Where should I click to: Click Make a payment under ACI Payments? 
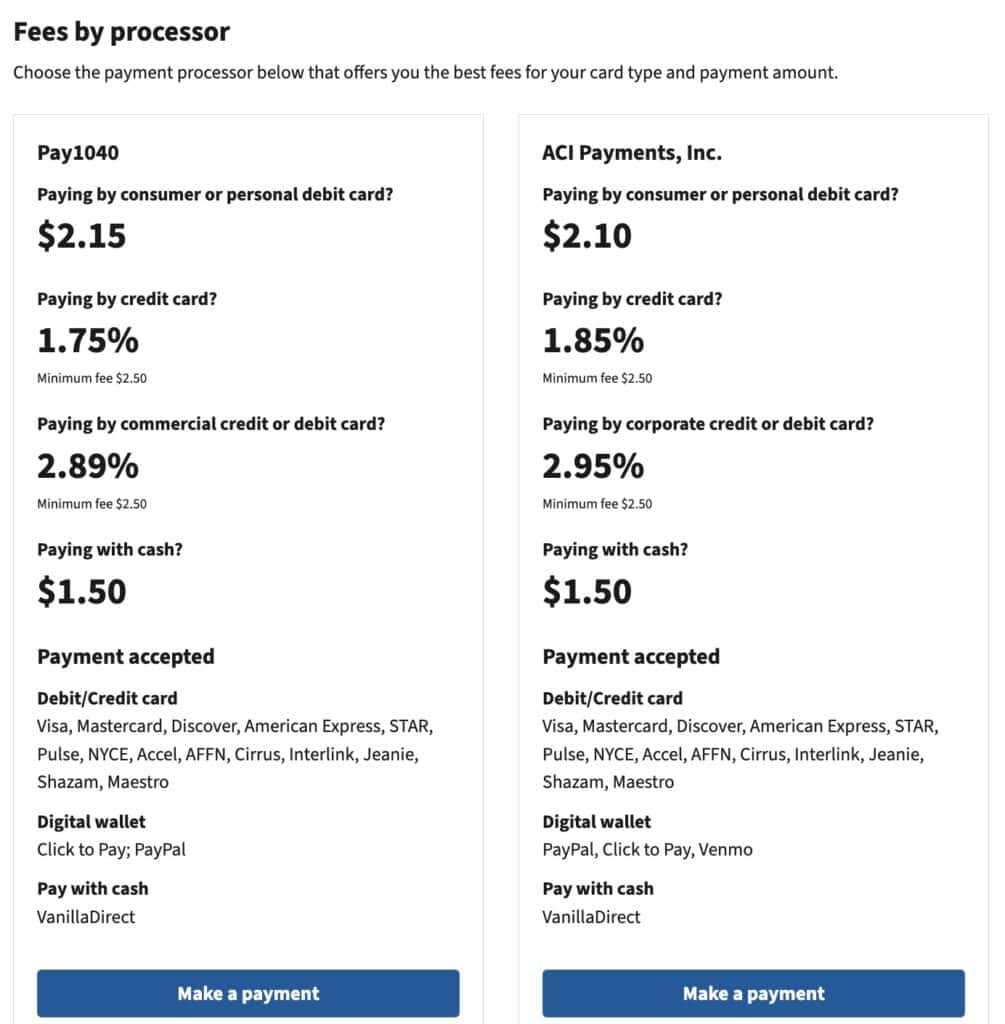pyautogui.click(x=753, y=993)
